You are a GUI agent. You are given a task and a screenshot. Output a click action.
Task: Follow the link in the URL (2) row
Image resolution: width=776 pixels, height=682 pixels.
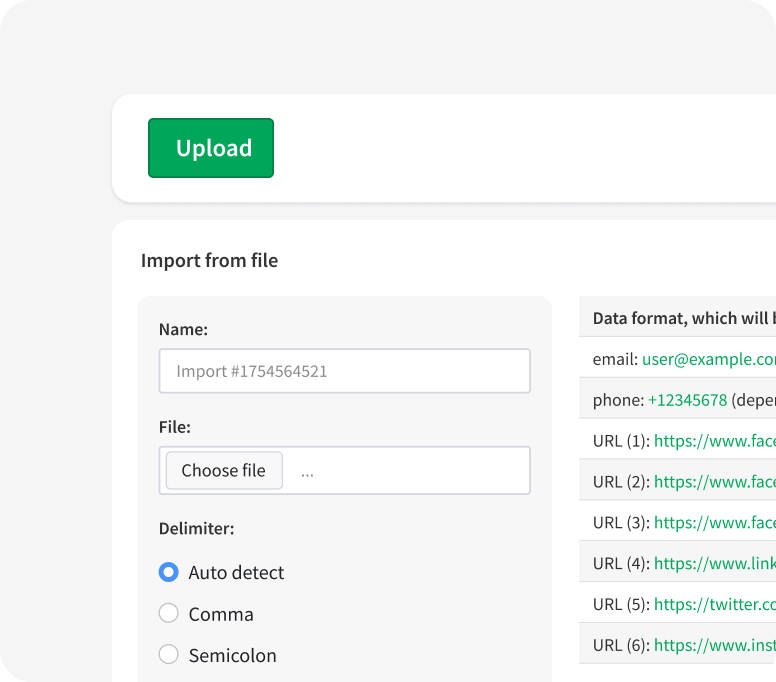coord(714,482)
